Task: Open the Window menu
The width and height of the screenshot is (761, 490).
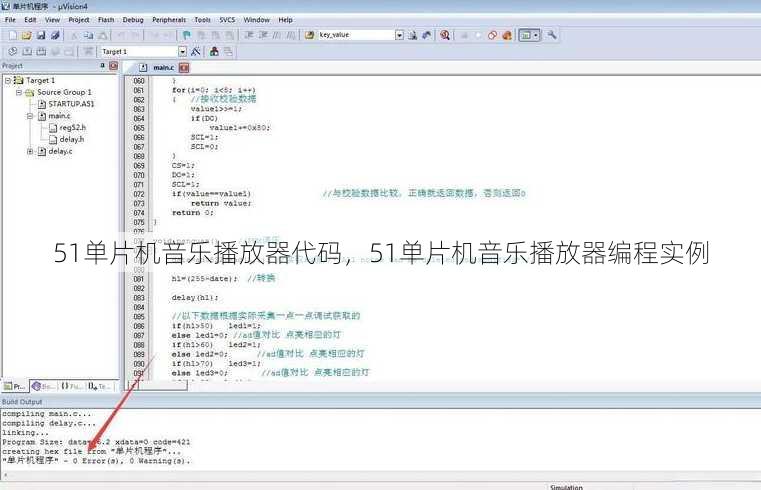Action: 256,20
